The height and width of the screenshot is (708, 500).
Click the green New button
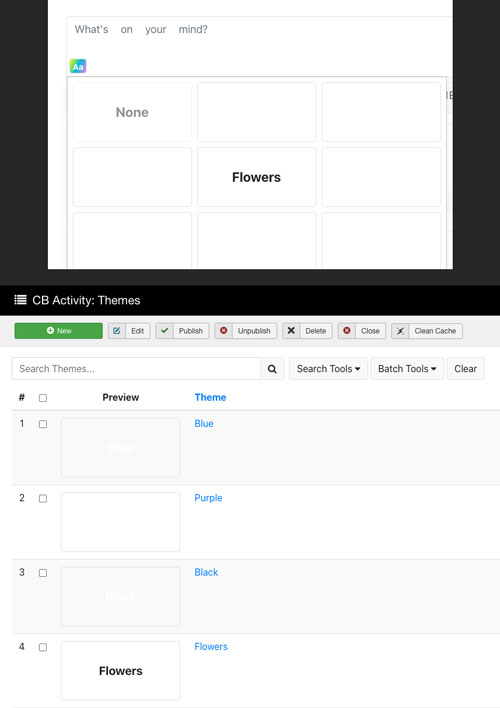[59, 331]
